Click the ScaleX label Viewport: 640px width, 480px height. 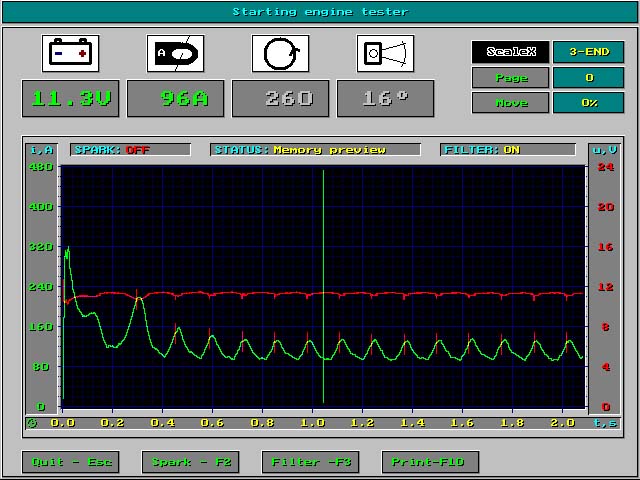pyautogui.click(x=511, y=52)
